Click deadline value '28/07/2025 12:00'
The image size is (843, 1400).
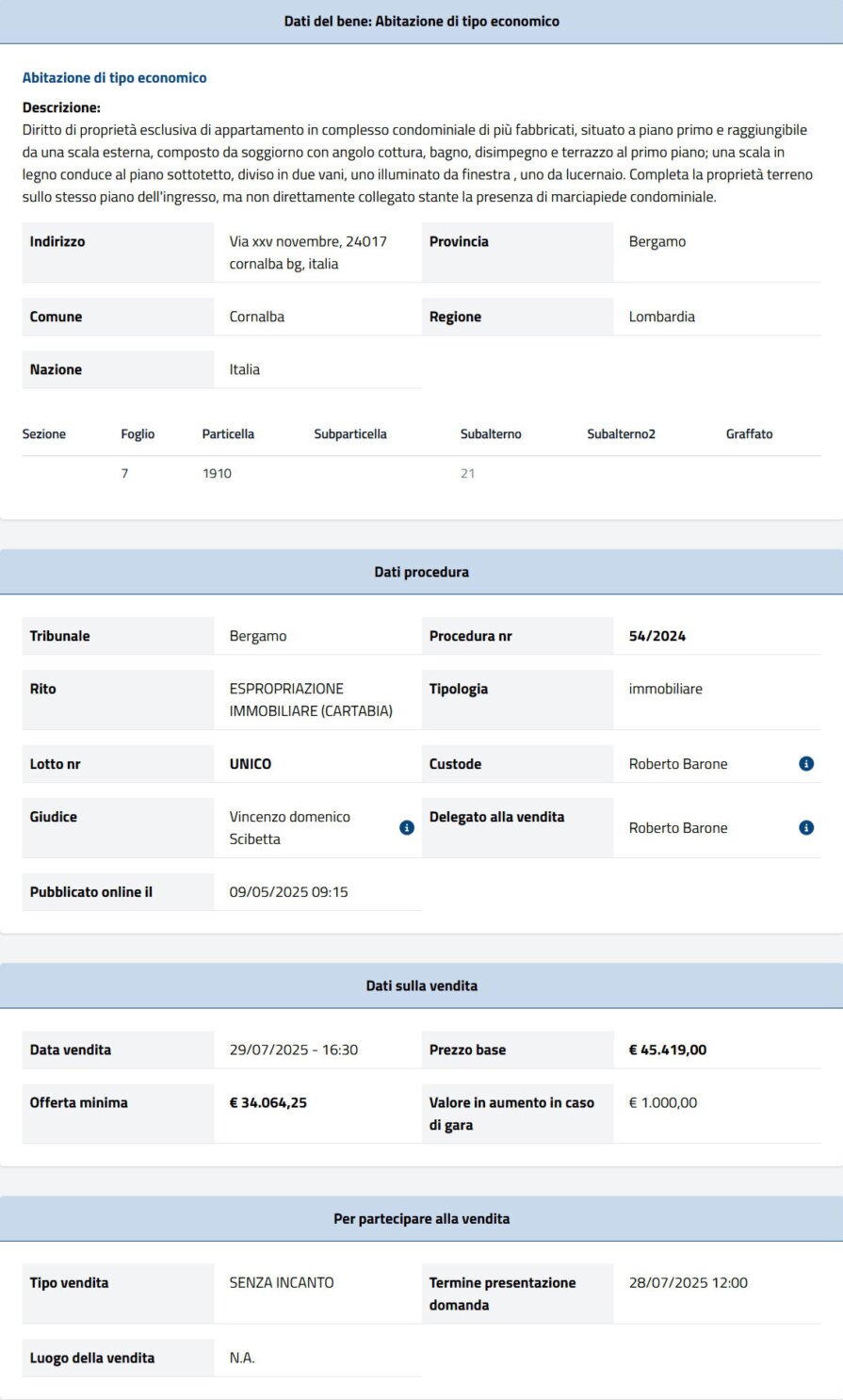(x=689, y=1283)
